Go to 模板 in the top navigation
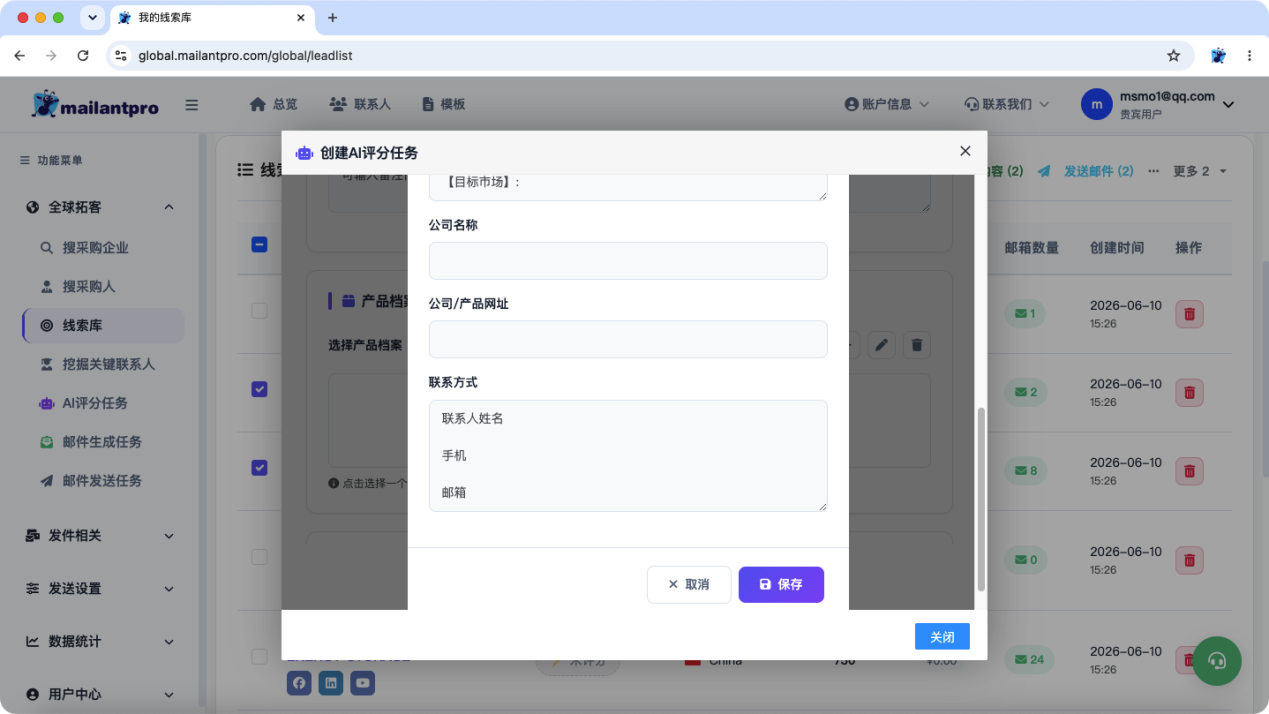The width and height of the screenshot is (1269, 714). (443, 104)
